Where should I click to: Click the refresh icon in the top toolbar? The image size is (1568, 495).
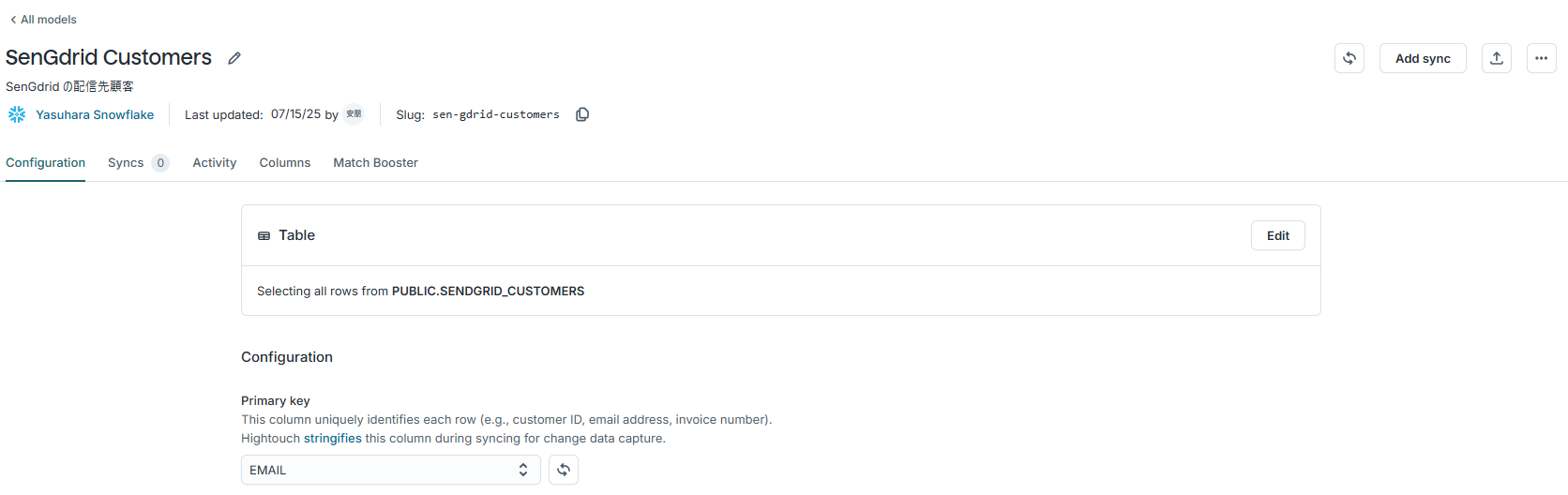pyautogui.click(x=1349, y=58)
